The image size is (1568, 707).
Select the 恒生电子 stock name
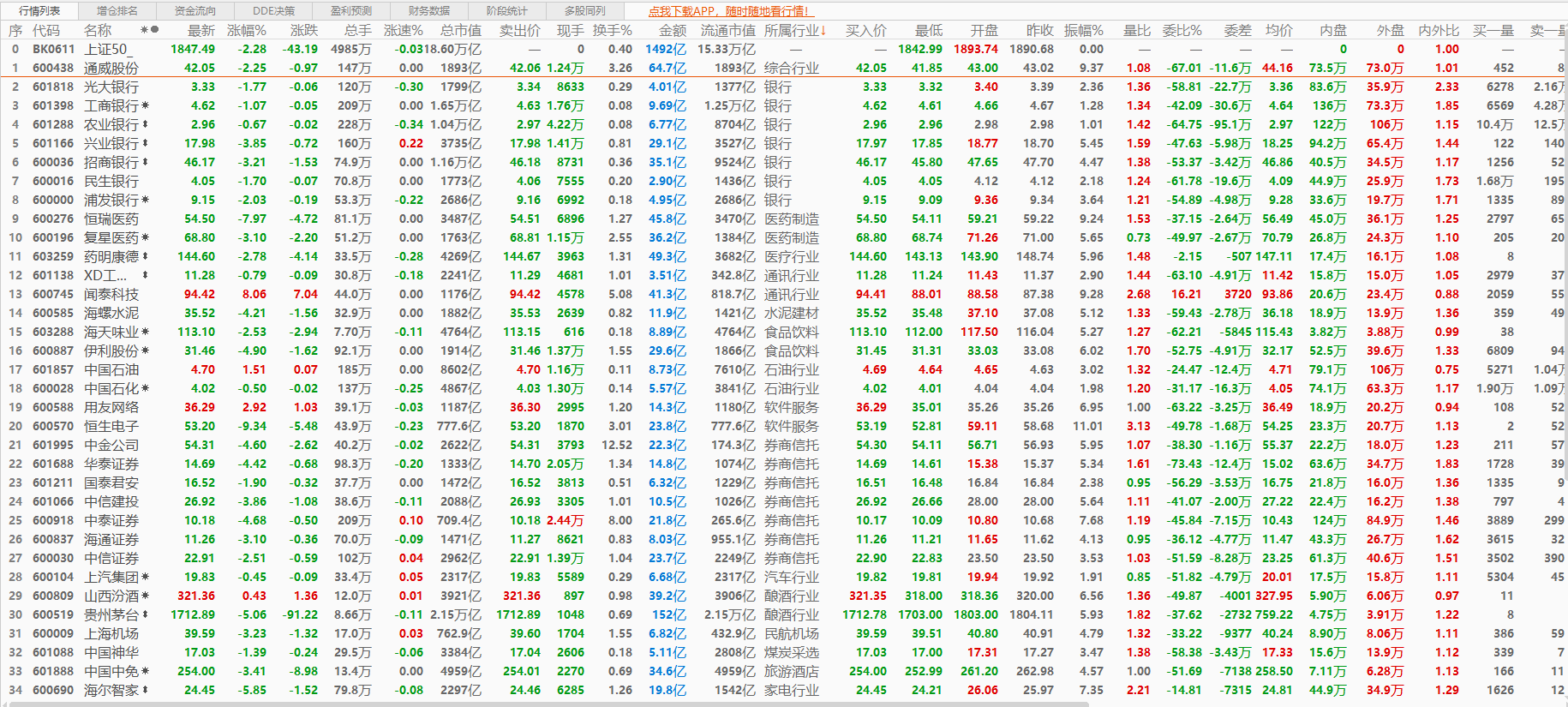tap(111, 426)
